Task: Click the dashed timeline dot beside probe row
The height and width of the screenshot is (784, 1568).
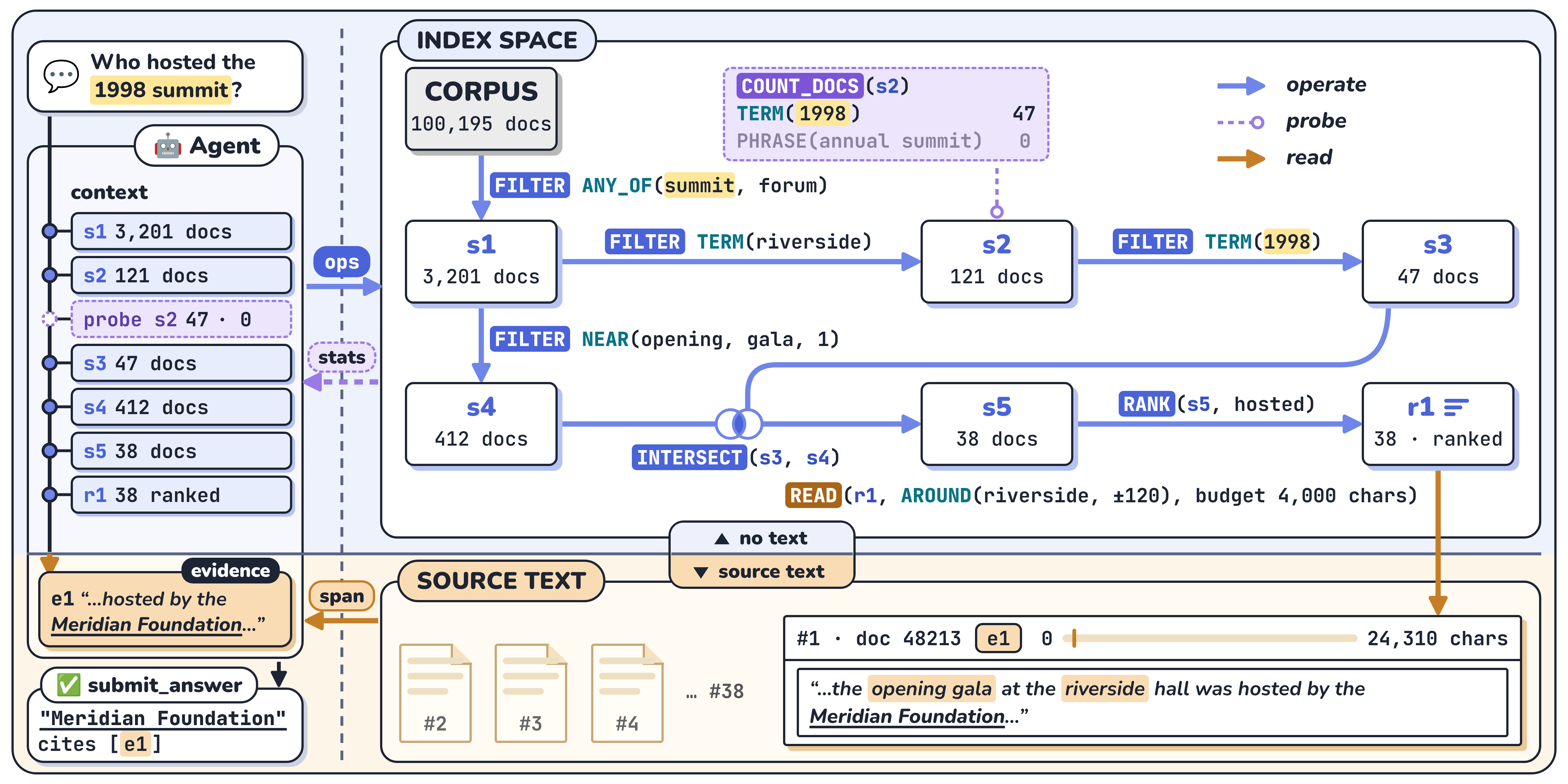Action: 49,319
